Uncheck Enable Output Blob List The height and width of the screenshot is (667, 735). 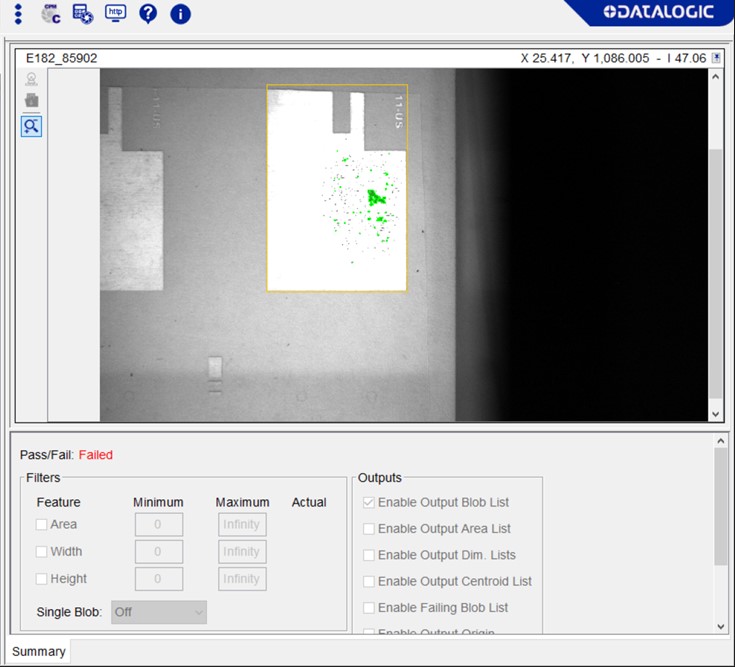click(x=369, y=502)
